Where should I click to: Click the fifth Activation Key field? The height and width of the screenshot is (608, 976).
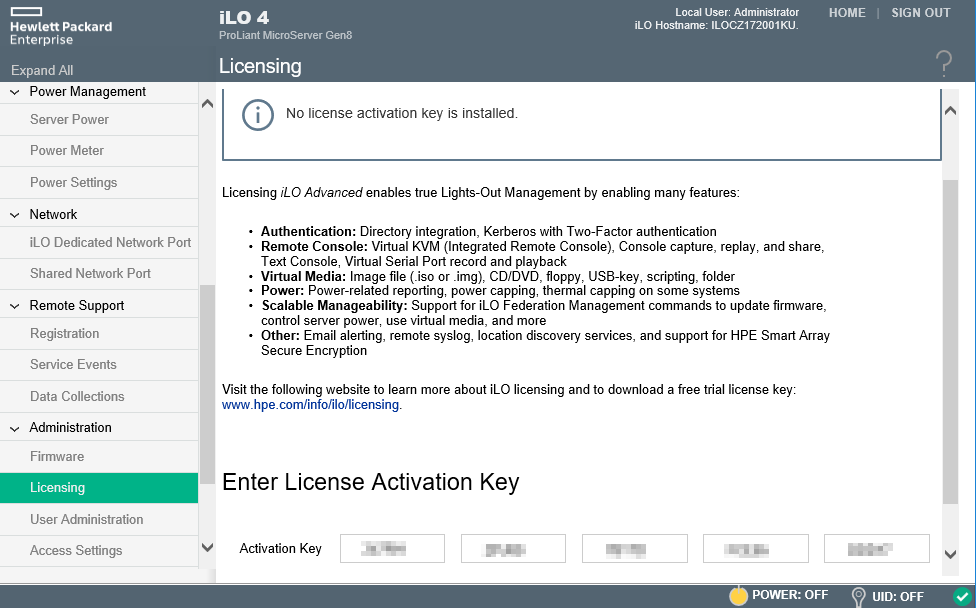[877, 548]
